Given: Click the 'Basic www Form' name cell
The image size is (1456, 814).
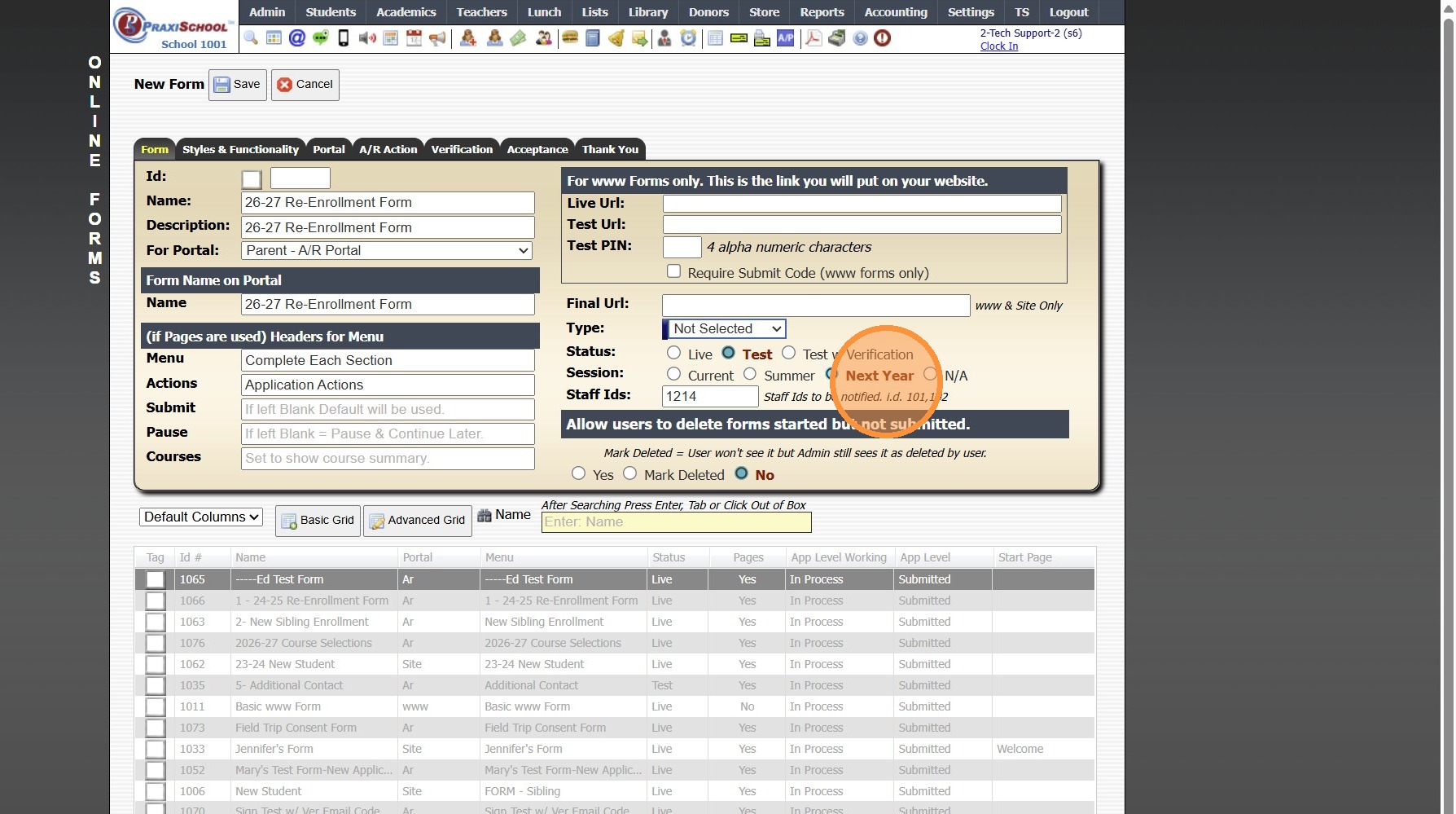Looking at the screenshot, I should 278,706.
